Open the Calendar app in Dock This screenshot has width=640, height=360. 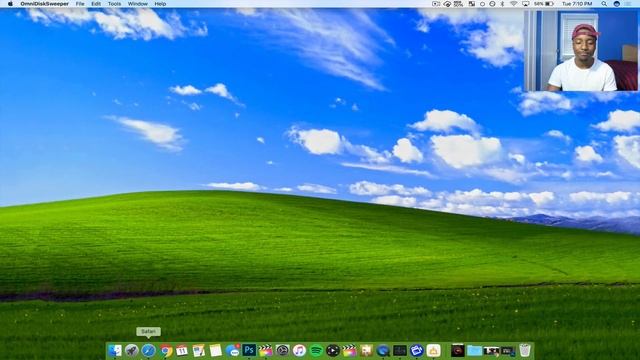182,350
